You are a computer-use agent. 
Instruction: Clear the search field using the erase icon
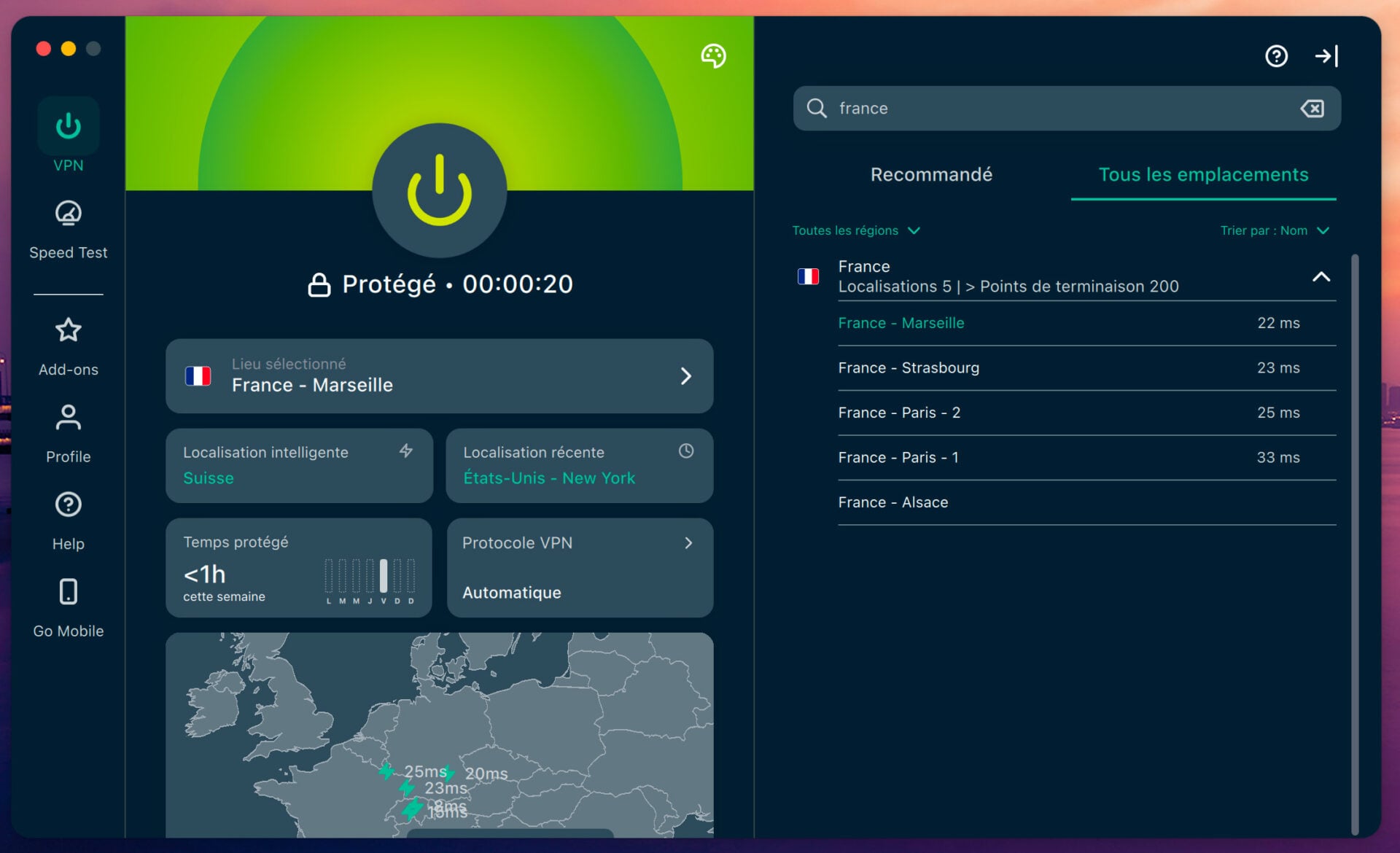click(x=1312, y=108)
